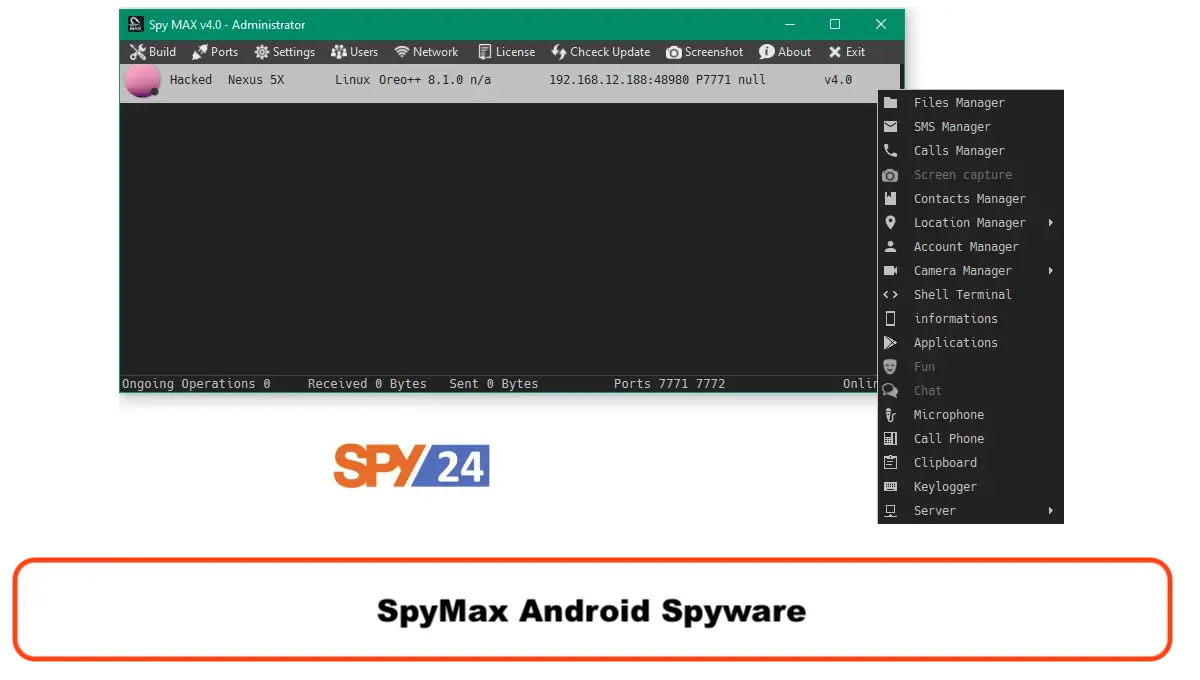
Task: Choose Call Phone from the menu
Action: (x=970, y=439)
